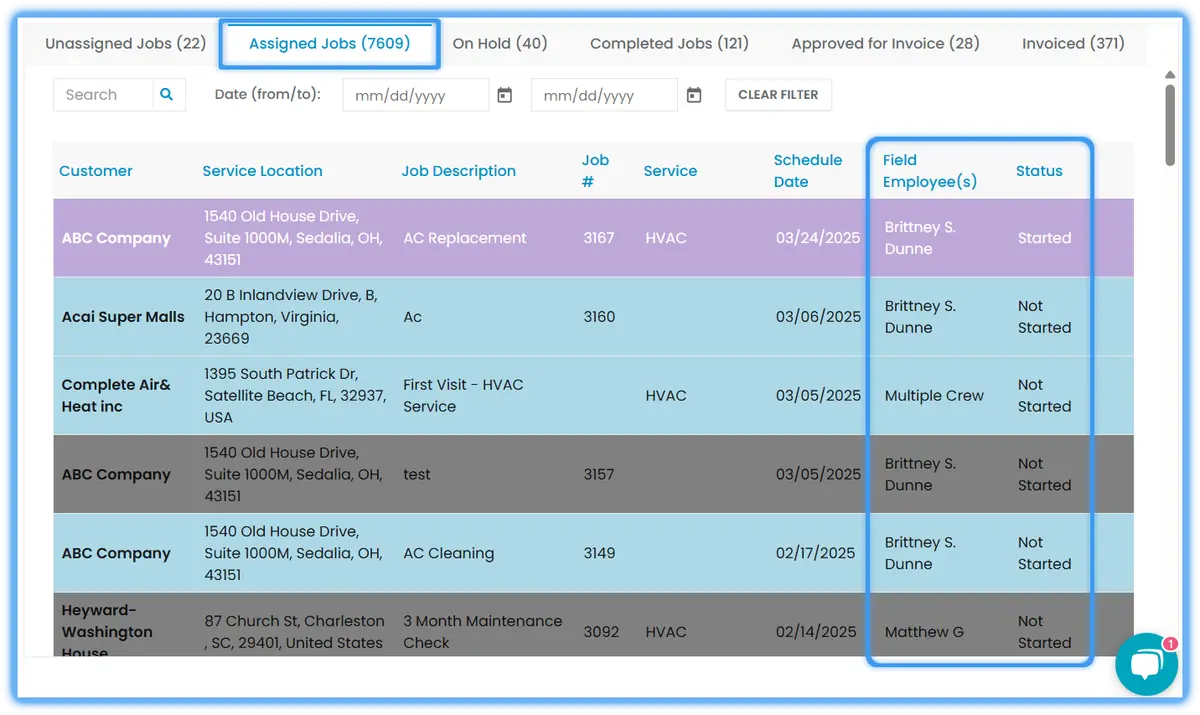Image resolution: width=1200 pixels, height=715 pixels.
Task: Select the Assigned Jobs tab
Action: pyautogui.click(x=329, y=44)
